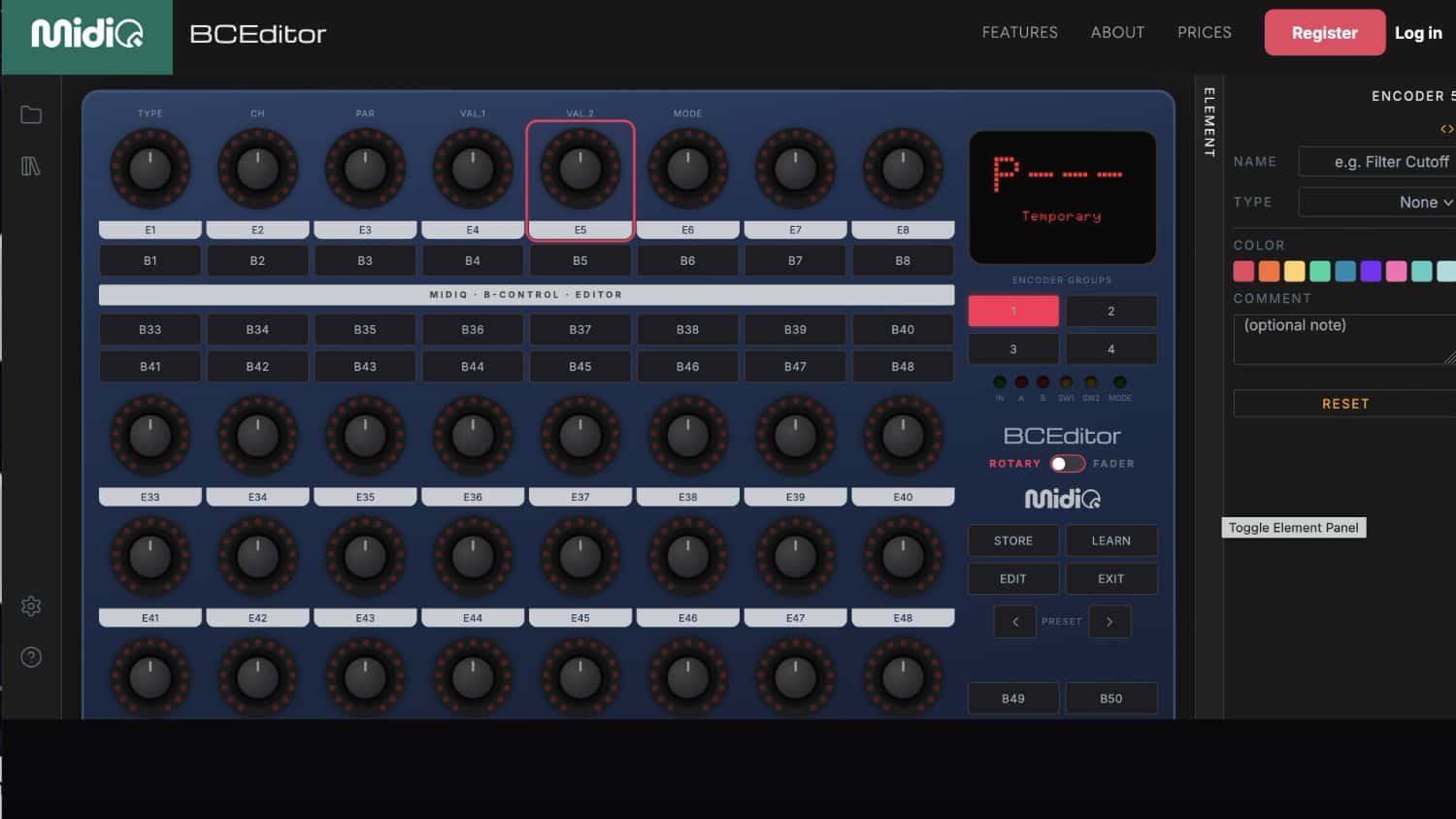The width and height of the screenshot is (1456, 819).
Task: Select encoder group 4
Action: [1111, 349]
